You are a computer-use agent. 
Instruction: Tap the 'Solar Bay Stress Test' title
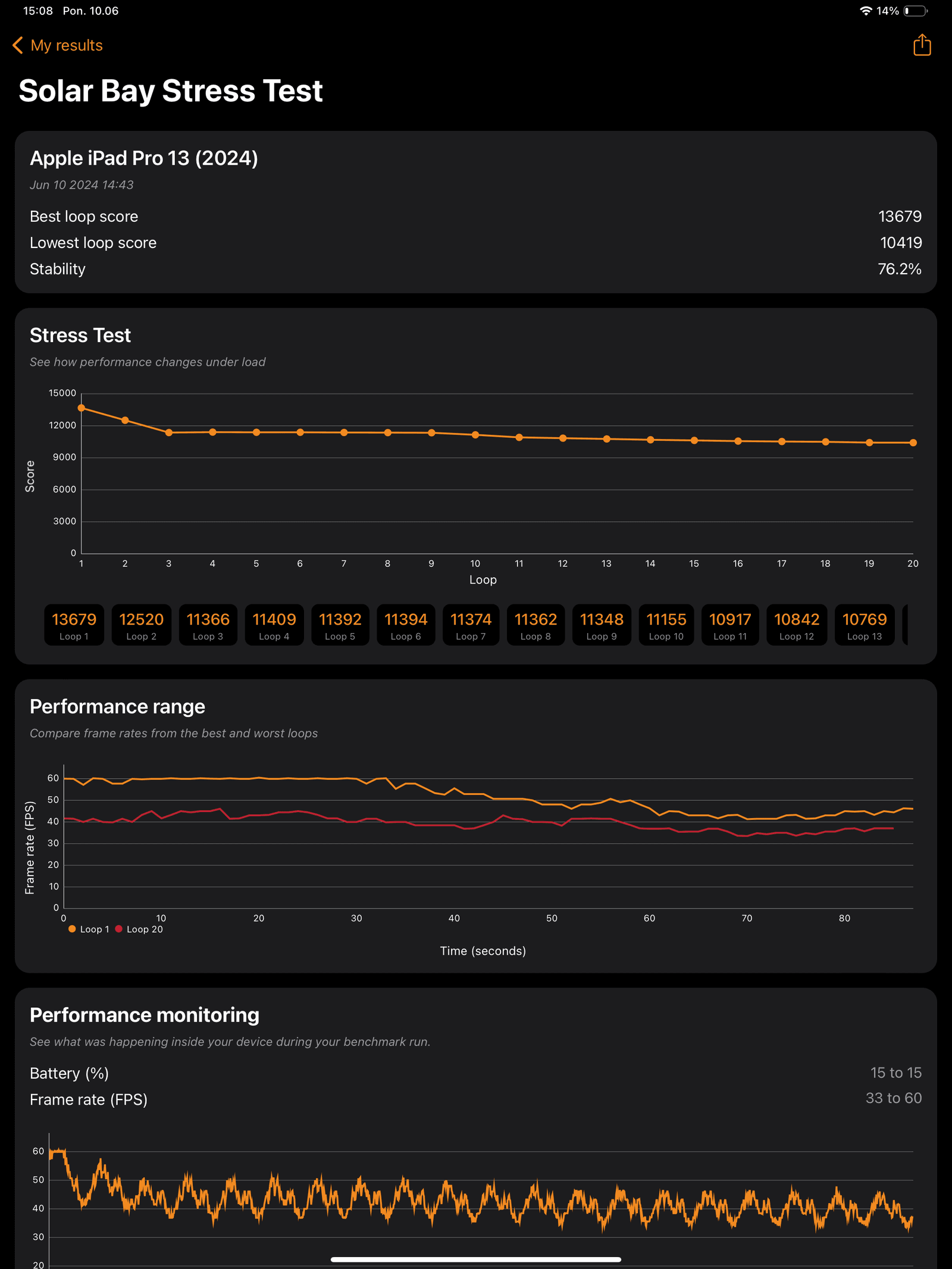click(x=170, y=91)
